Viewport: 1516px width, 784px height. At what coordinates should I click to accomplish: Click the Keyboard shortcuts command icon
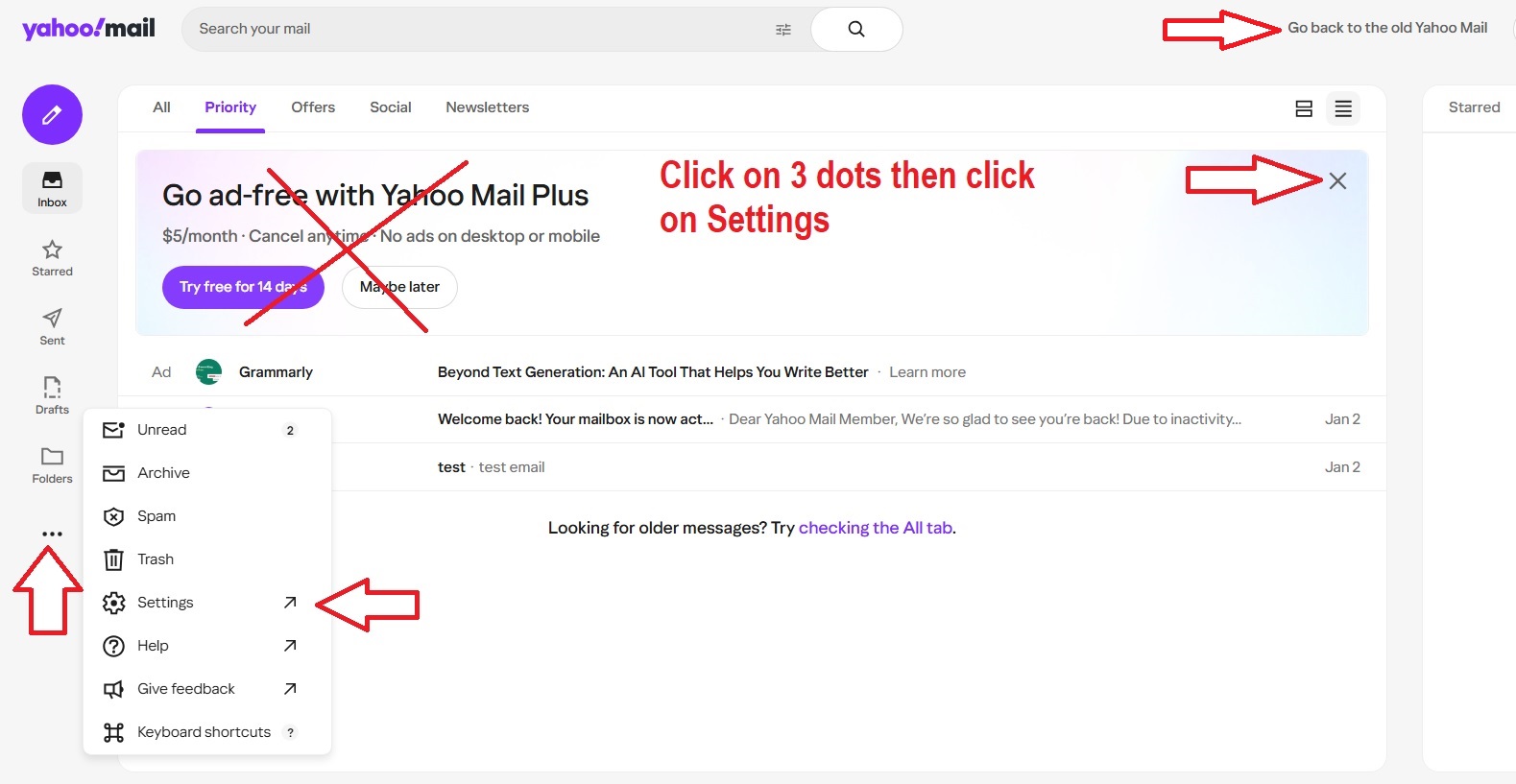113,732
